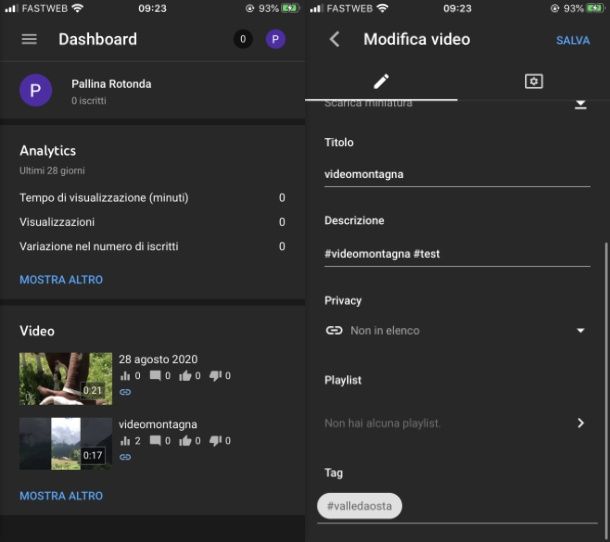Expand the Privacy dropdown arrow
Screen dimensions: 610x542
(x=581, y=331)
